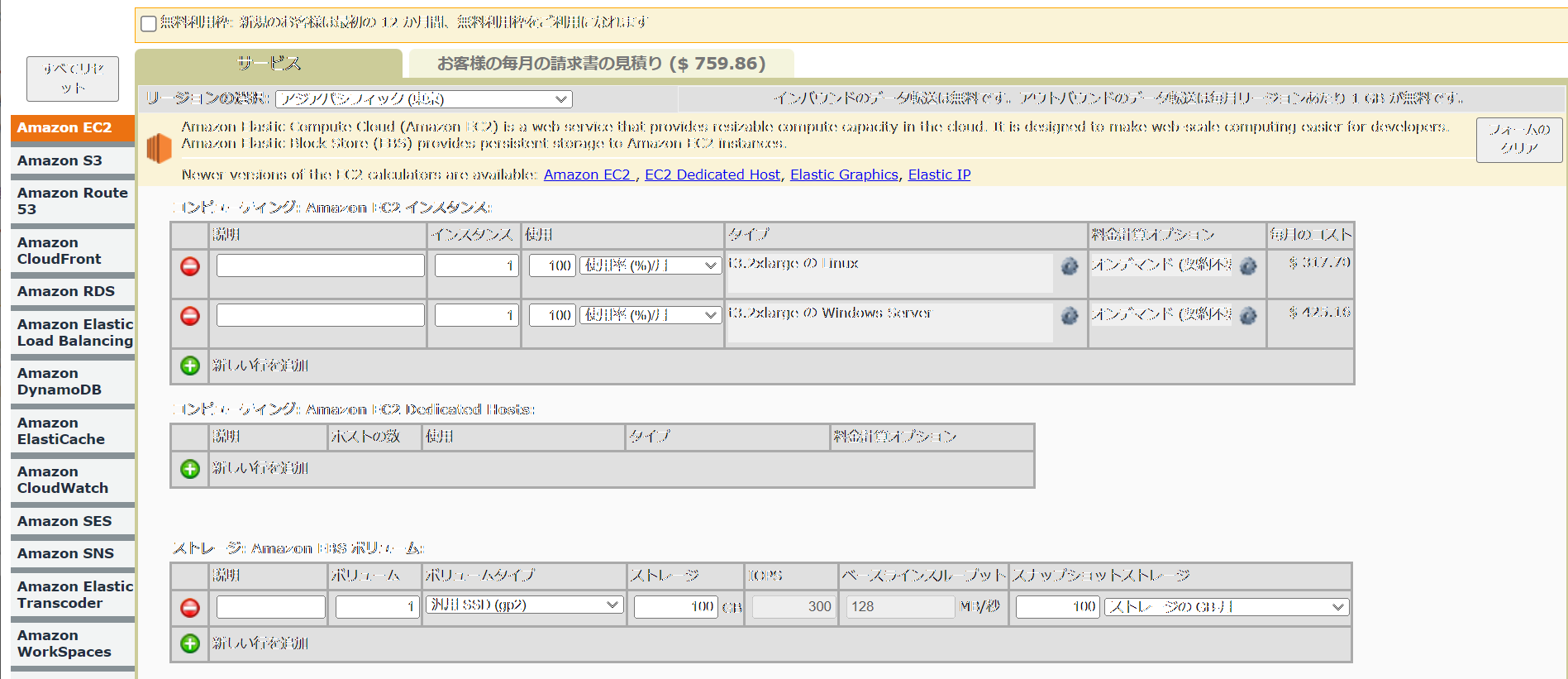Screen dimensions: 1568x679
Task: Select Amazon EC2 in the sidebar
Action: (73, 128)
